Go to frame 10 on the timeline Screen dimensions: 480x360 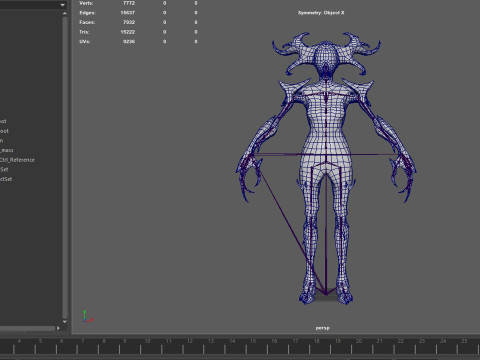click(147, 341)
